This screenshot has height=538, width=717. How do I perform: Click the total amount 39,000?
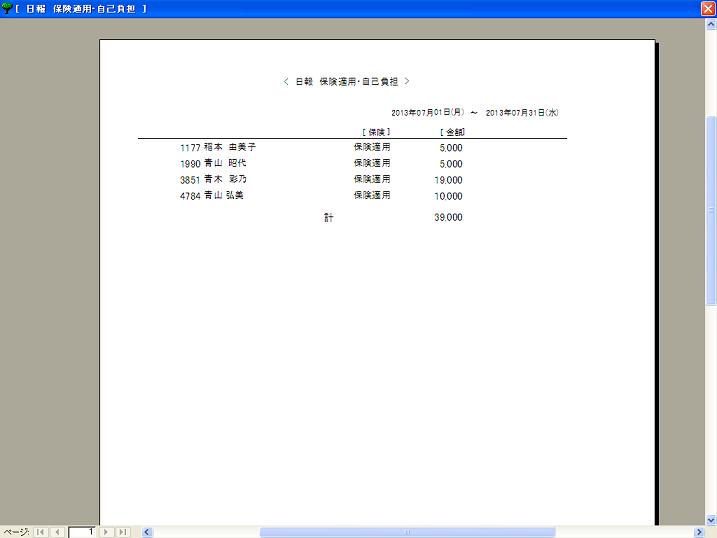point(448,218)
